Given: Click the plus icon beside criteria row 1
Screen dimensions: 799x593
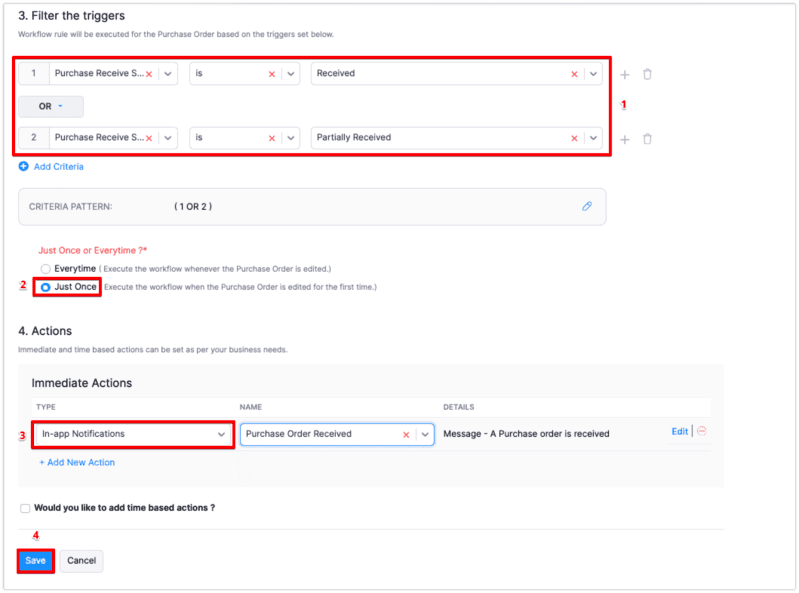Looking at the screenshot, I should (625, 74).
